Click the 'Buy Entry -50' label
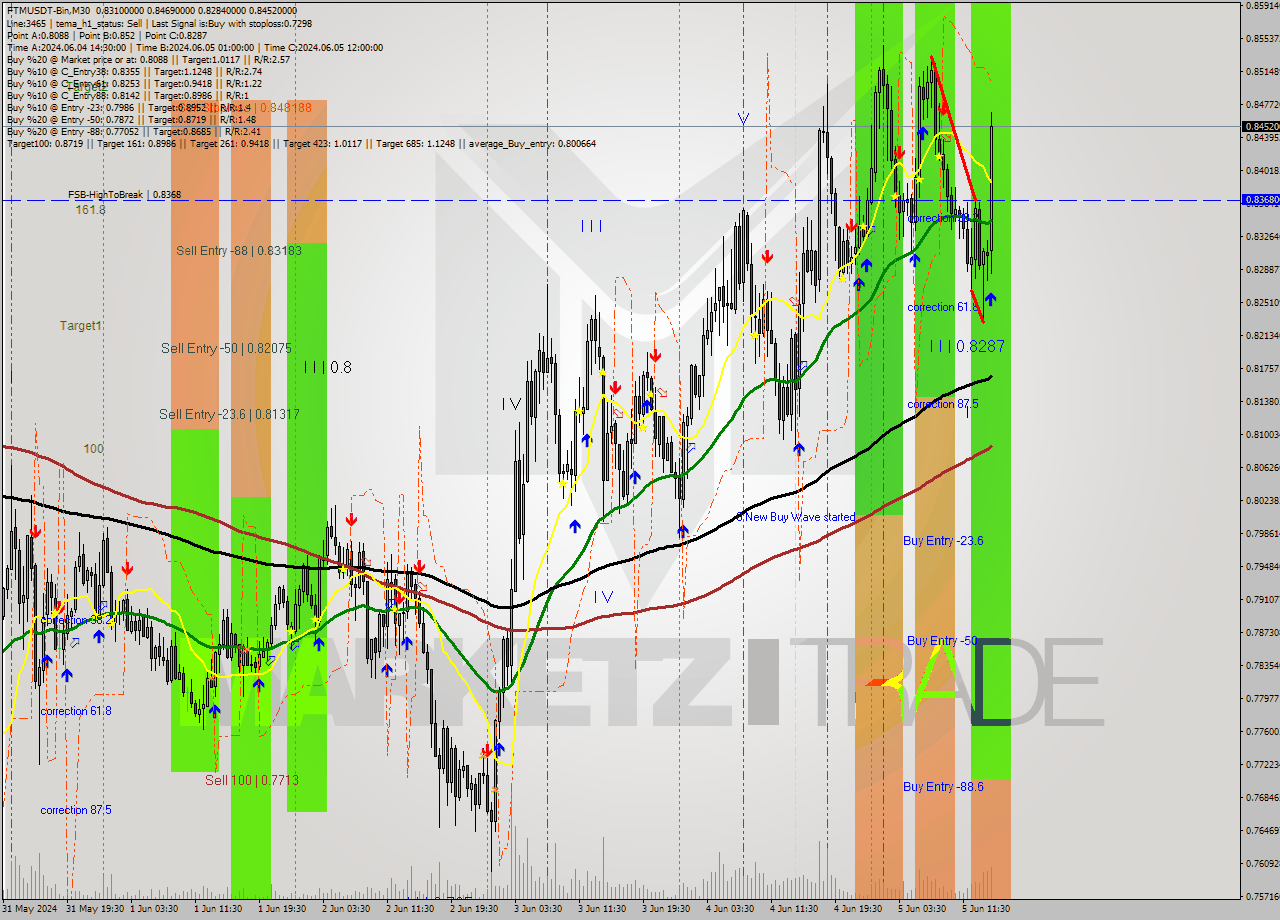This screenshot has height=920, width=1280. coord(942,640)
